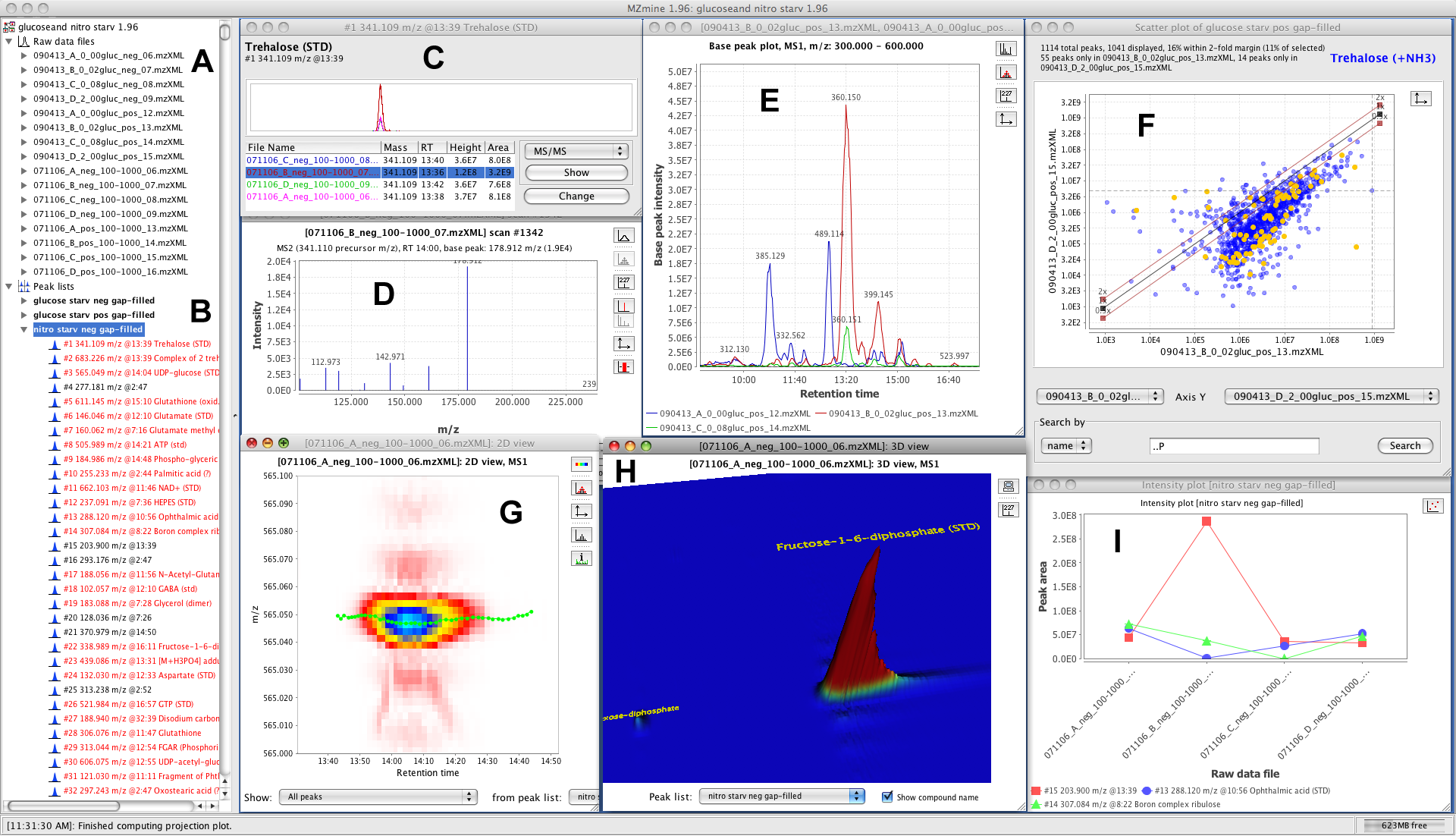Open the 3D view Peak list dropdown
Image resolution: width=1456 pixels, height=836 pixels.
(781, 796)
